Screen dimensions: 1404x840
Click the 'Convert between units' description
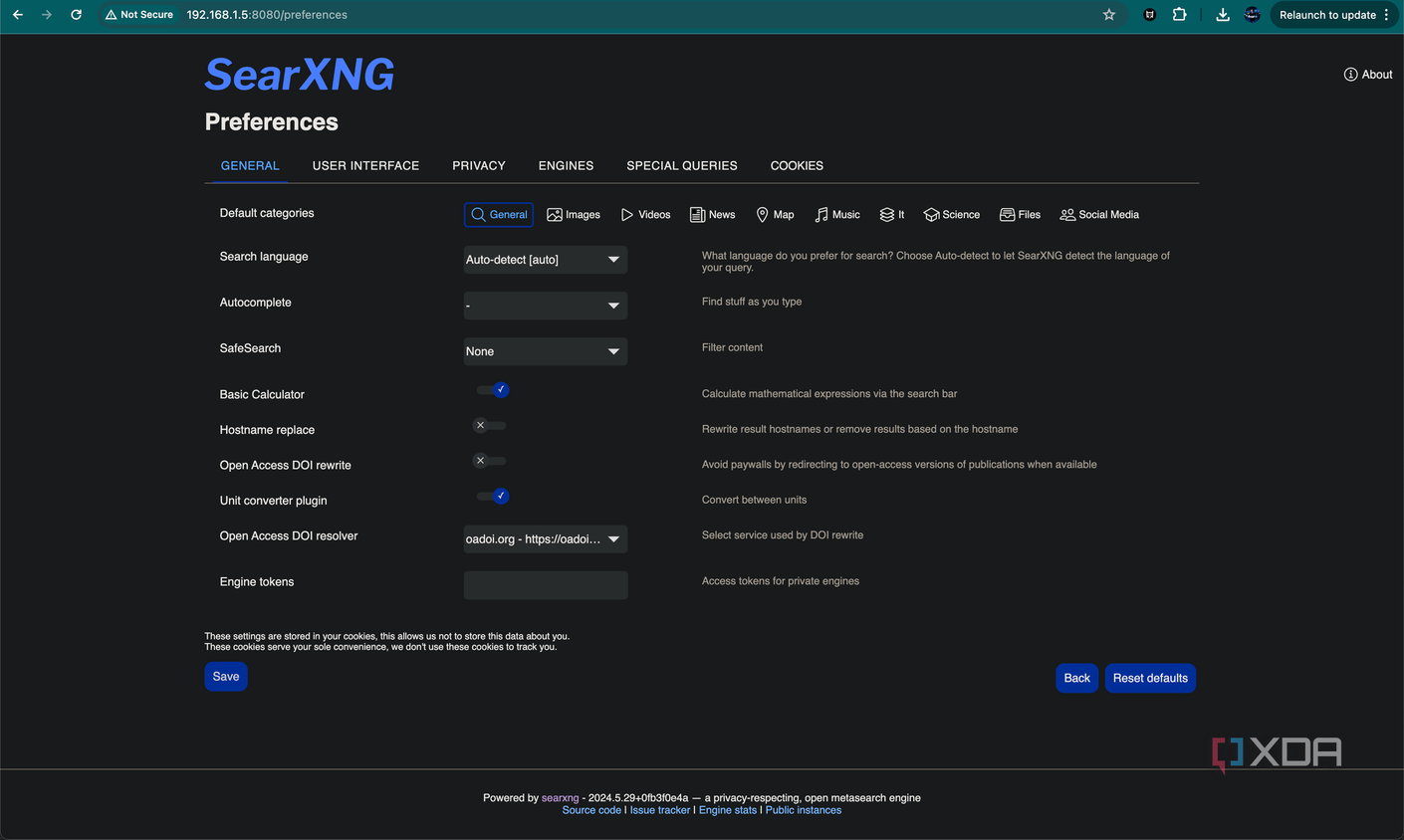755,500
